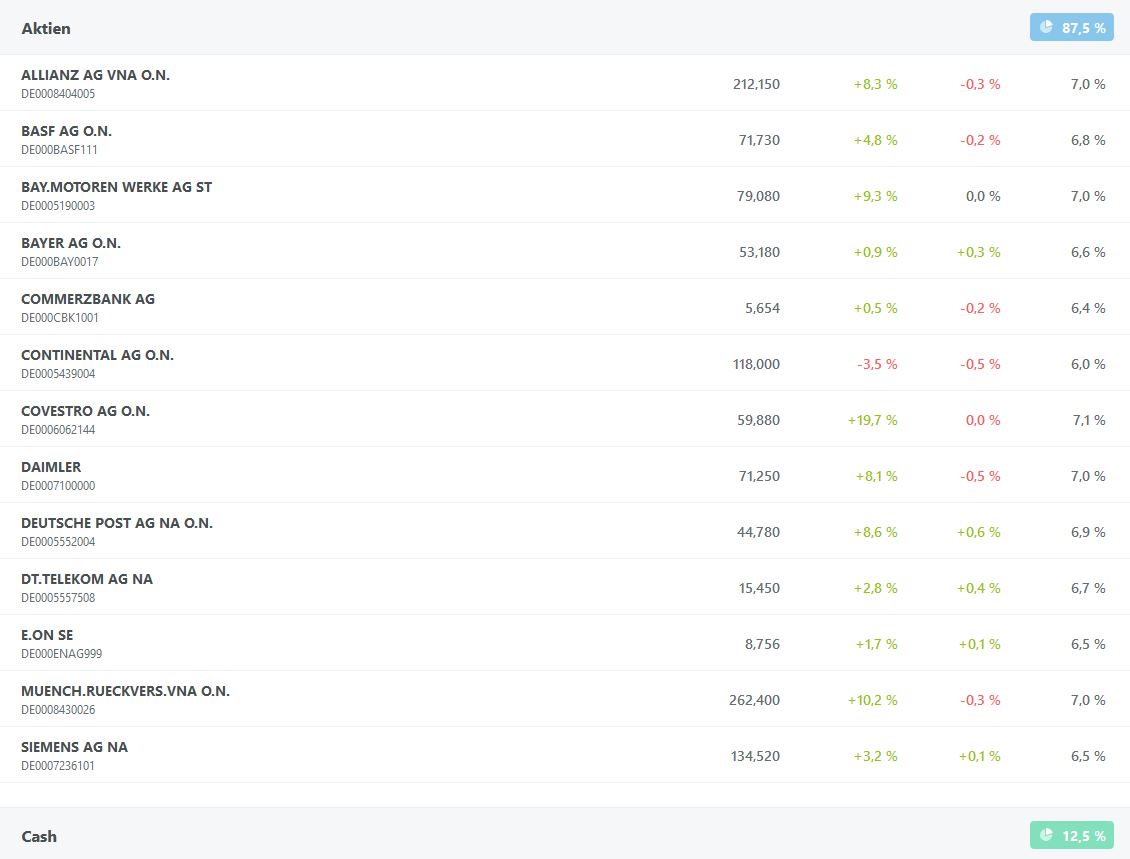Click the Muench. Rueckvers. price 262,400
This screenshot has width=1130, height=859.
(754, 700)
